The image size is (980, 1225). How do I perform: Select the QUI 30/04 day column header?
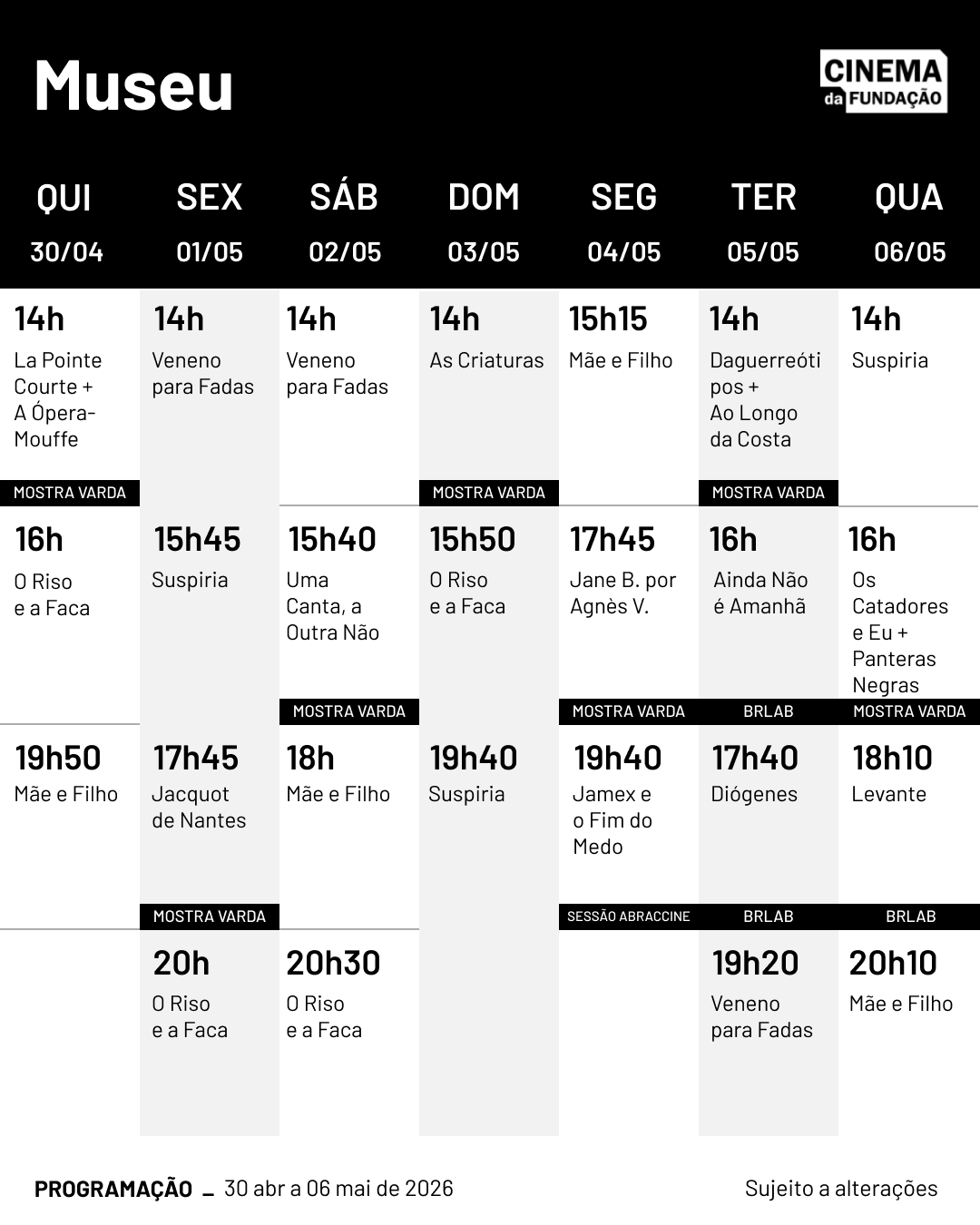[x=65, y=222]
